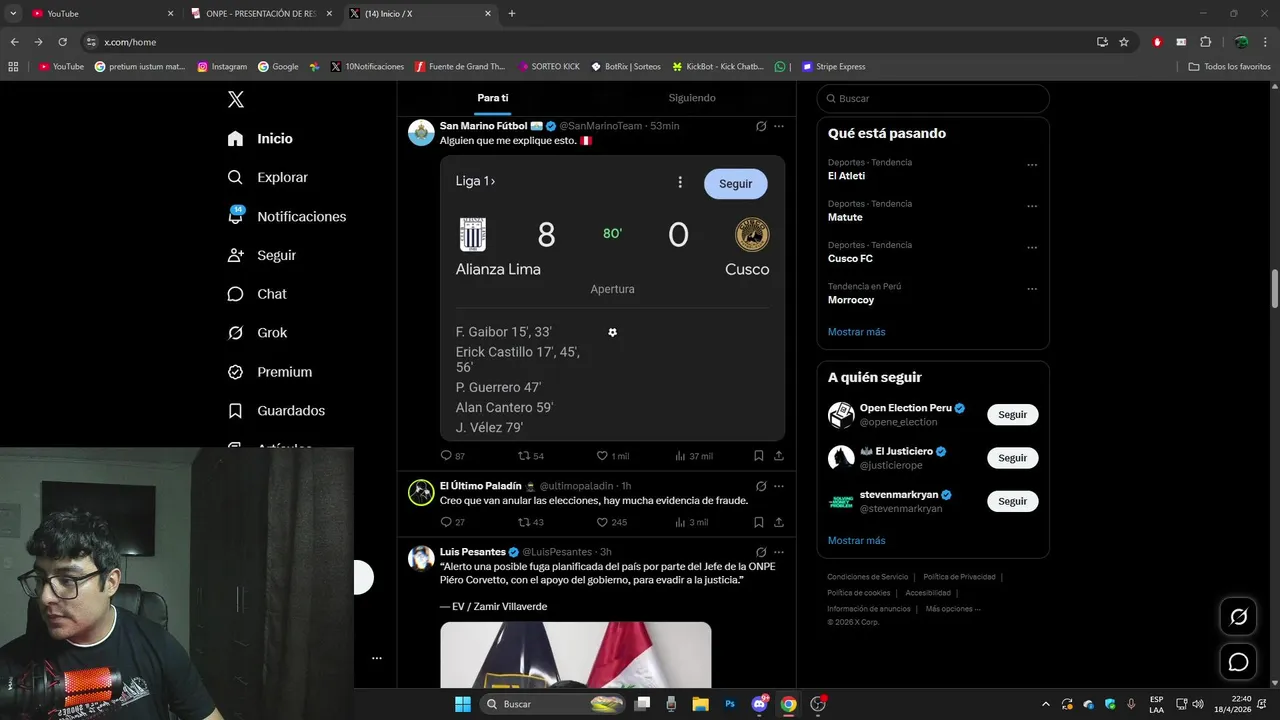Screen dimensions: 1280x720
Task: Click the taskbar Buscar search box
Action: click(552, 704)
